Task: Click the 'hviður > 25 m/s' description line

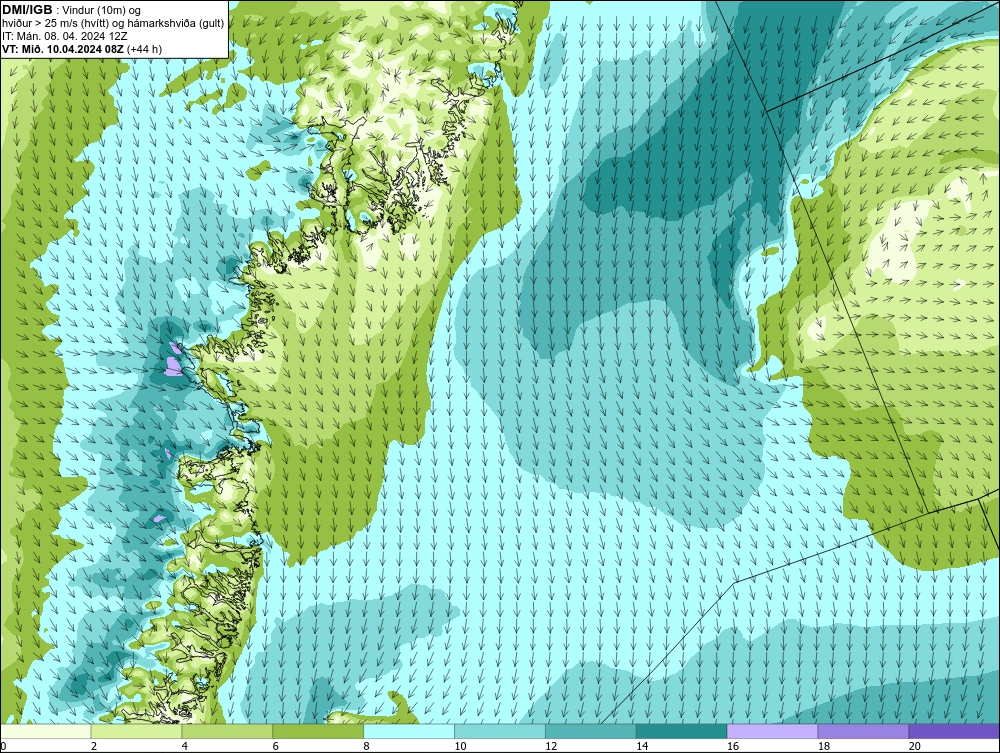Action: (x=113, y=23)
